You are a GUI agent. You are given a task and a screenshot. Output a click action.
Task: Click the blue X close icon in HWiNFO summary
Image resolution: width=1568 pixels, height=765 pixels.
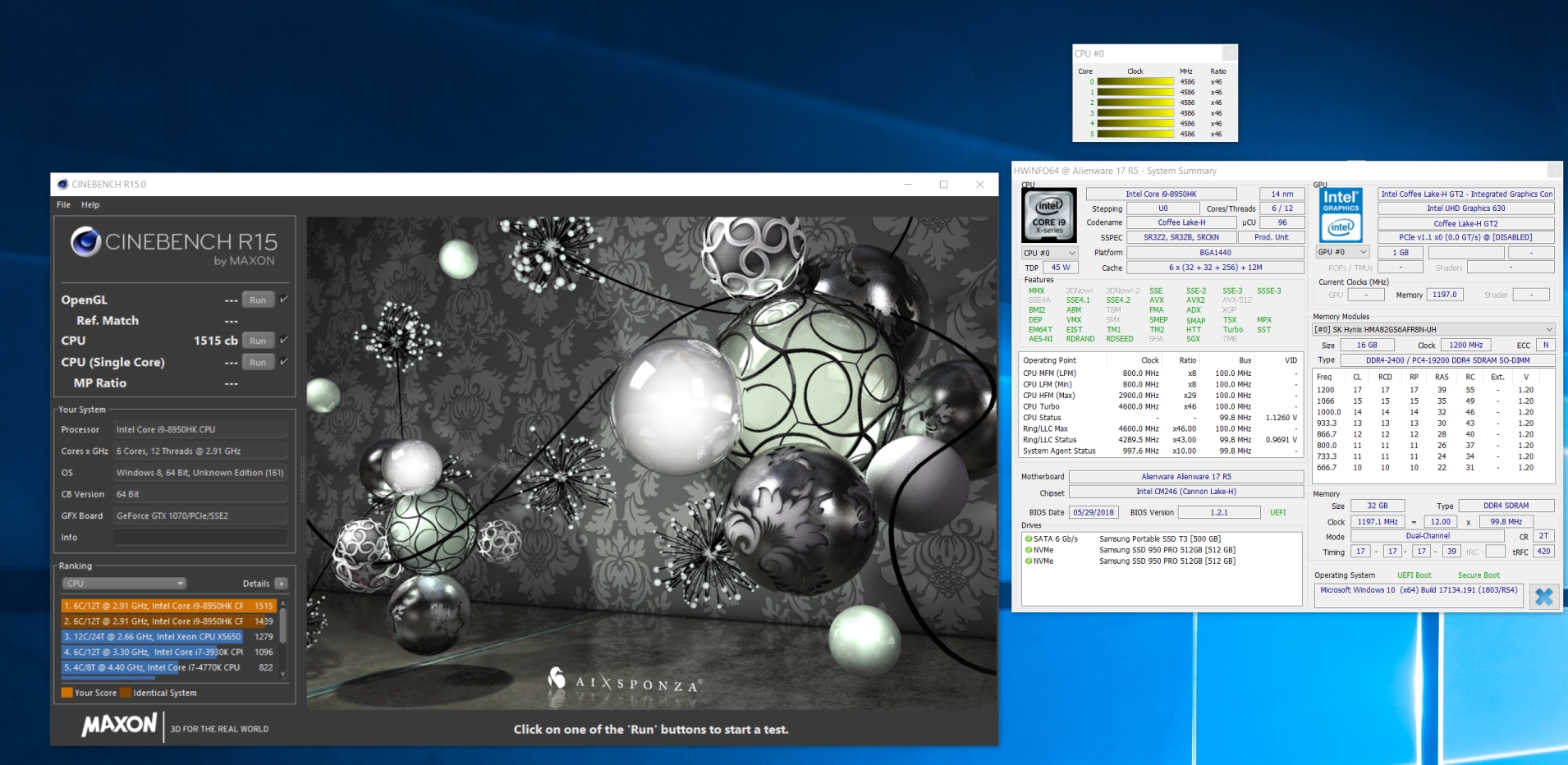[1543, 596]
